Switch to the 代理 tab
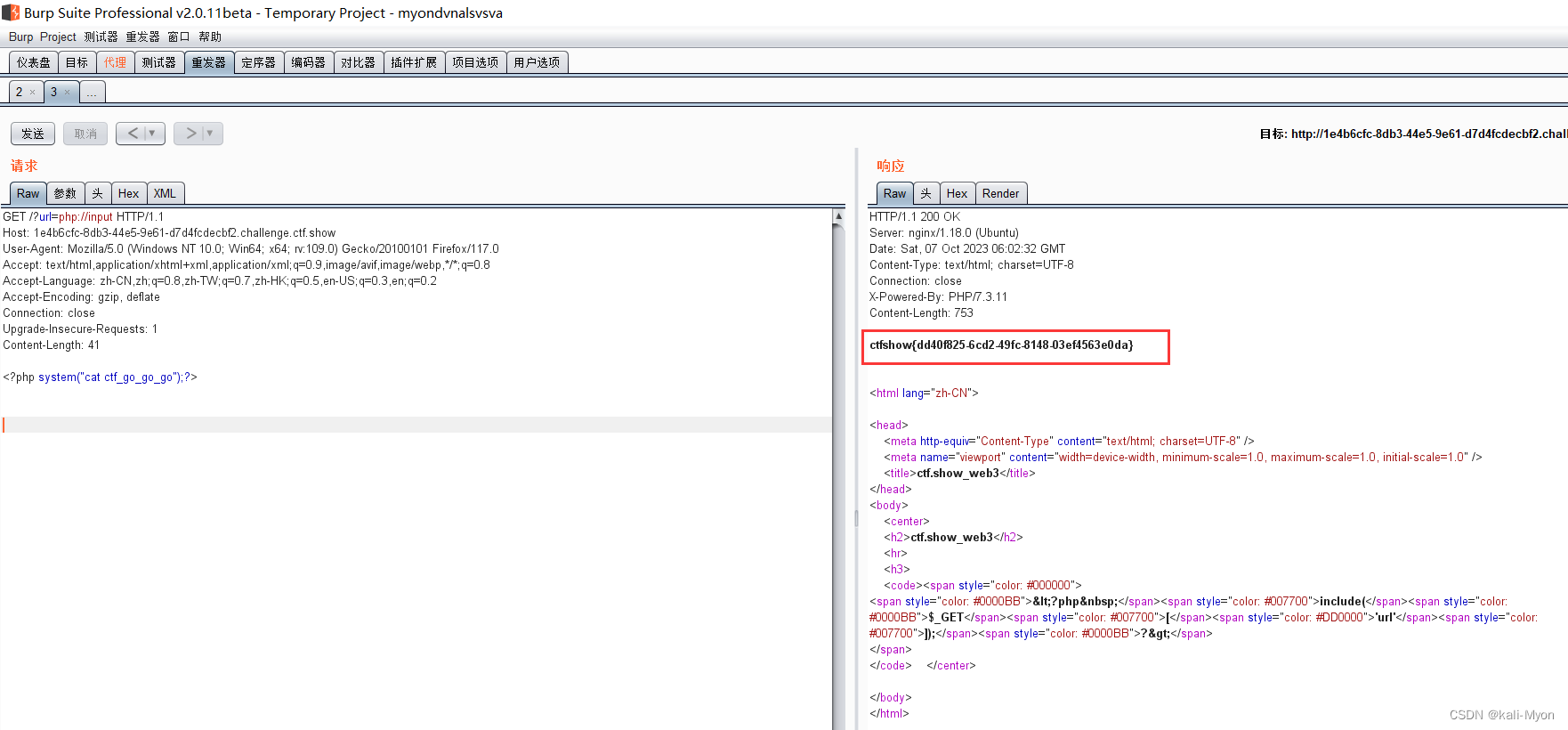The width and height of the screenshot is (1568, 730). point(115,62)
